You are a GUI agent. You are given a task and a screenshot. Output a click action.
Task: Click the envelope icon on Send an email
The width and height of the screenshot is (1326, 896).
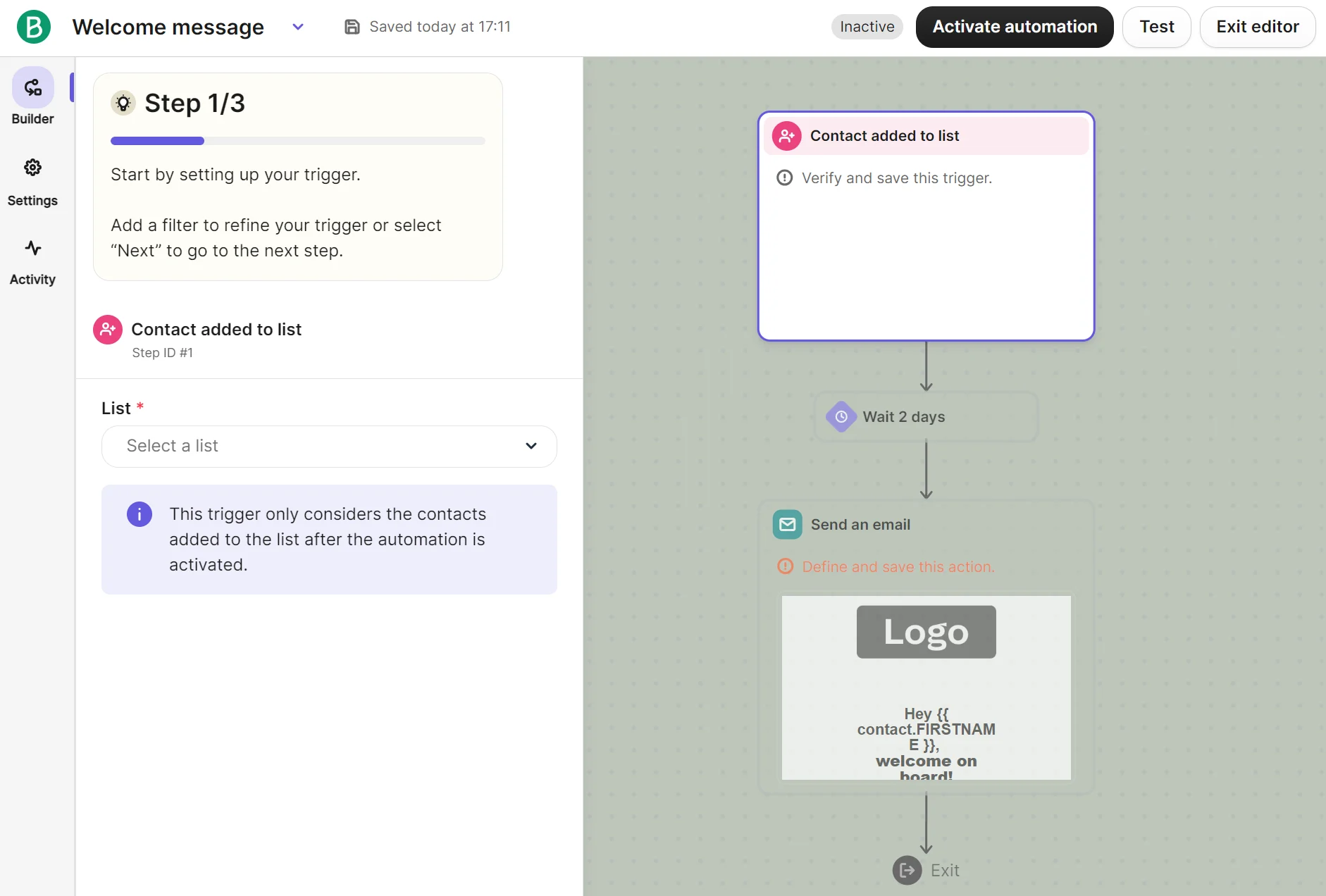coord(787,525)
